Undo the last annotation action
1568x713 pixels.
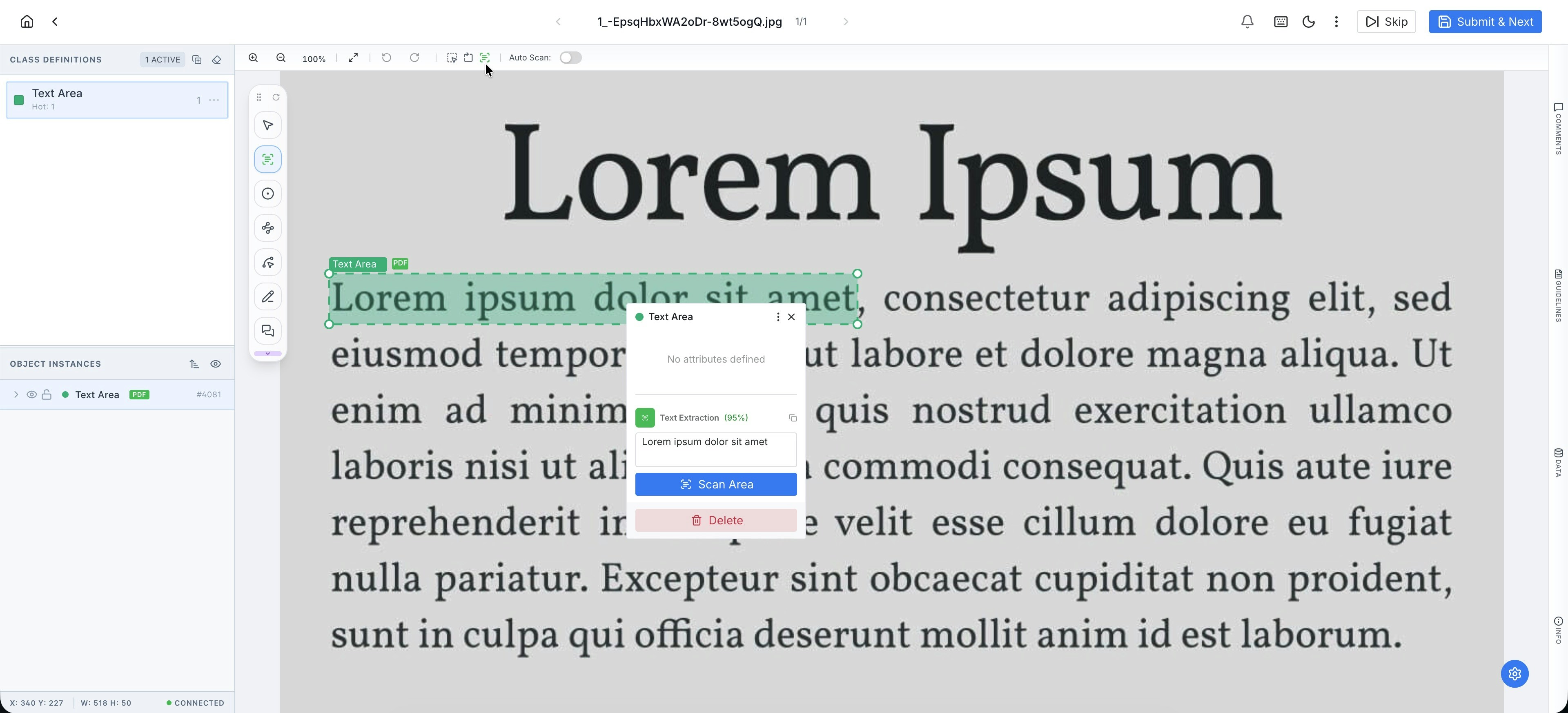point(386,57)
